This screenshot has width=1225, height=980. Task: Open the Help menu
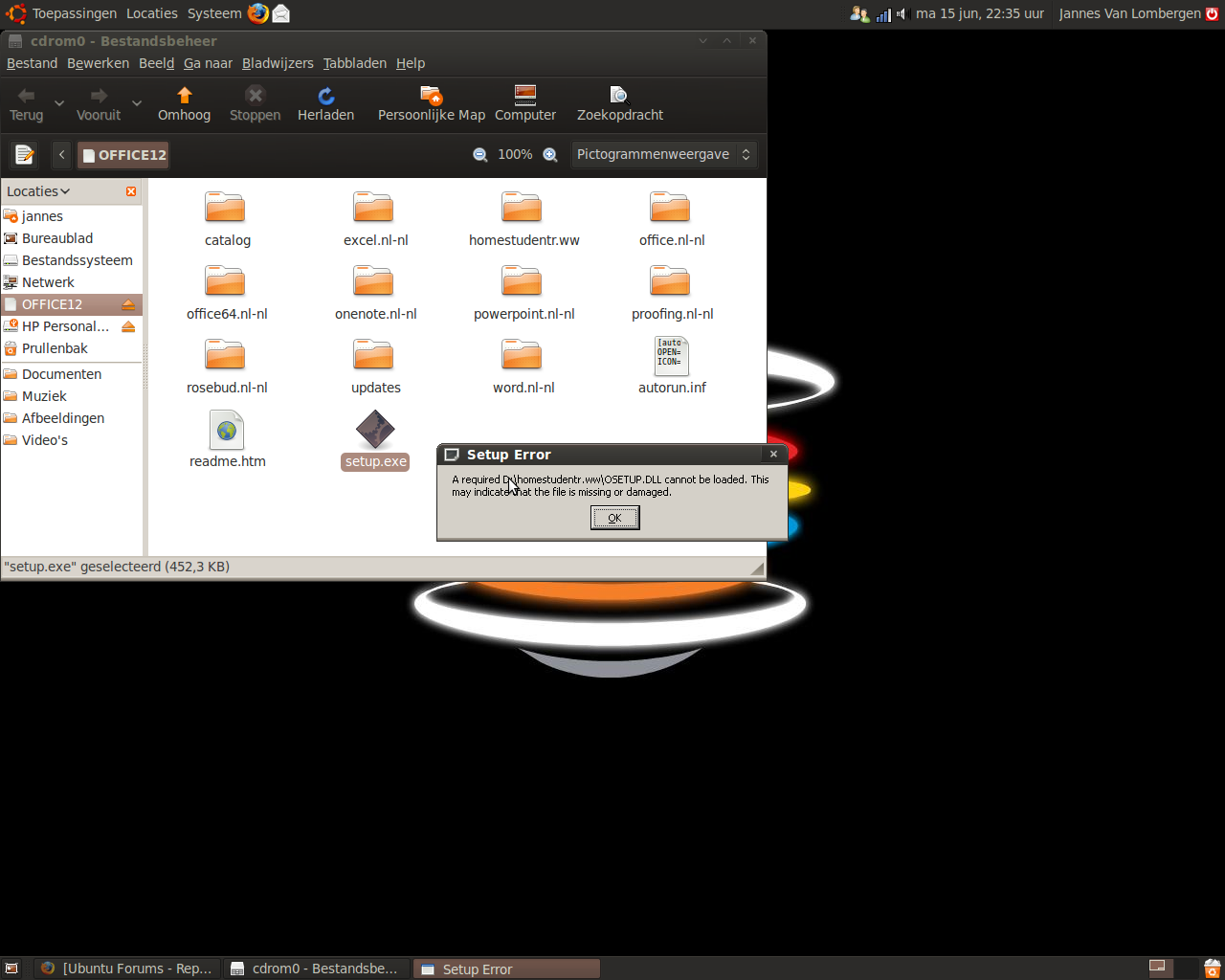(x=411, y=63)
